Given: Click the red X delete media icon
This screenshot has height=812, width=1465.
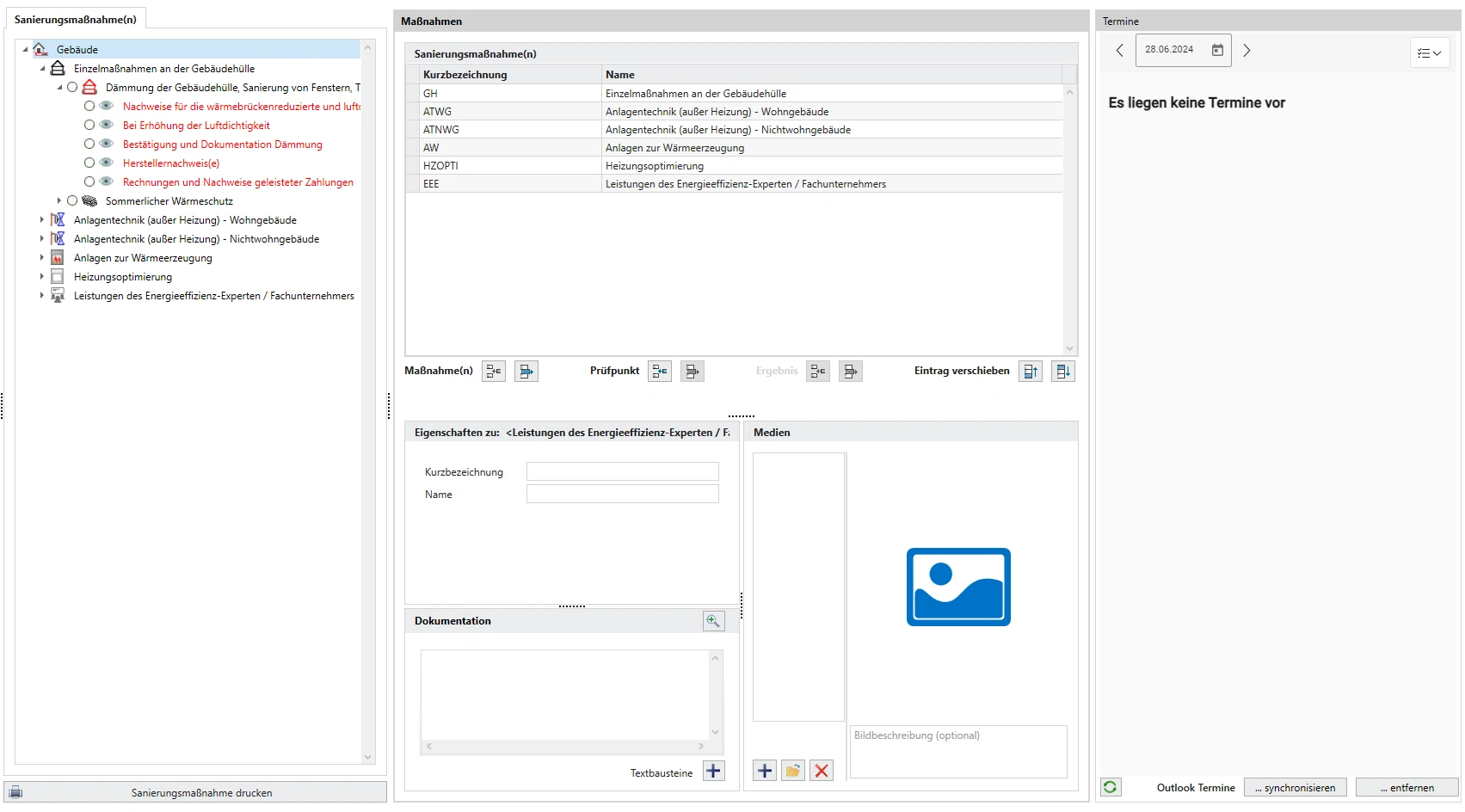Looking at the screenshot, I should [822, 771].
